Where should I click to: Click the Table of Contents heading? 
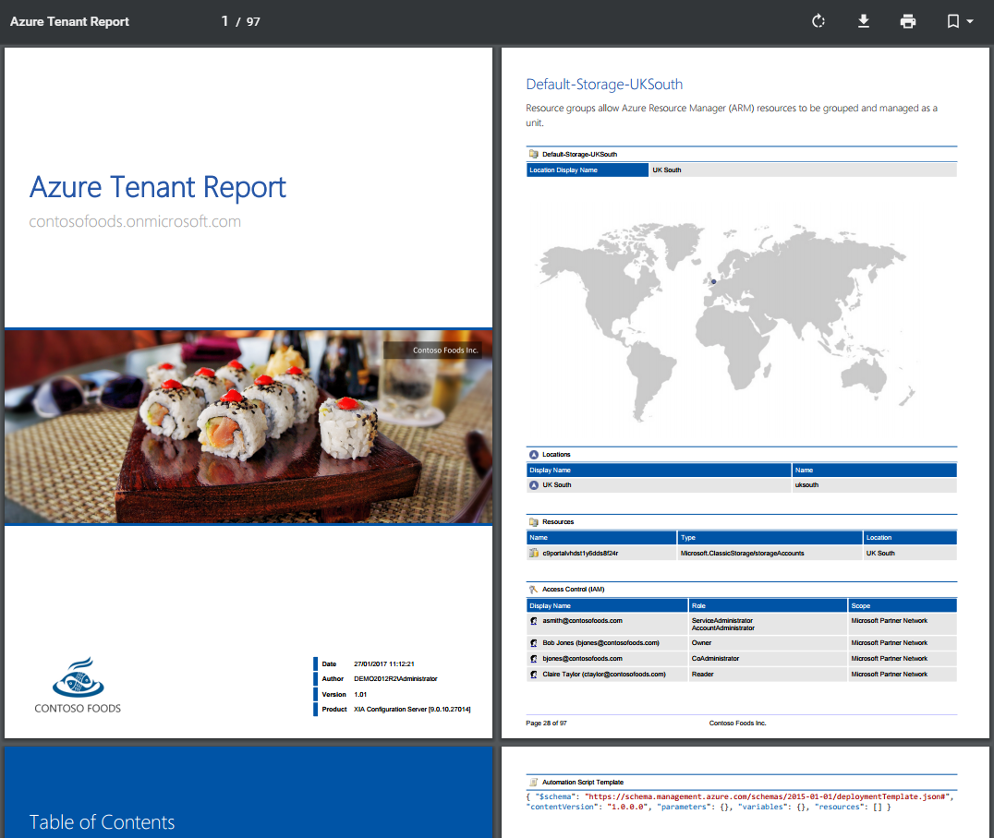[101, 822]
